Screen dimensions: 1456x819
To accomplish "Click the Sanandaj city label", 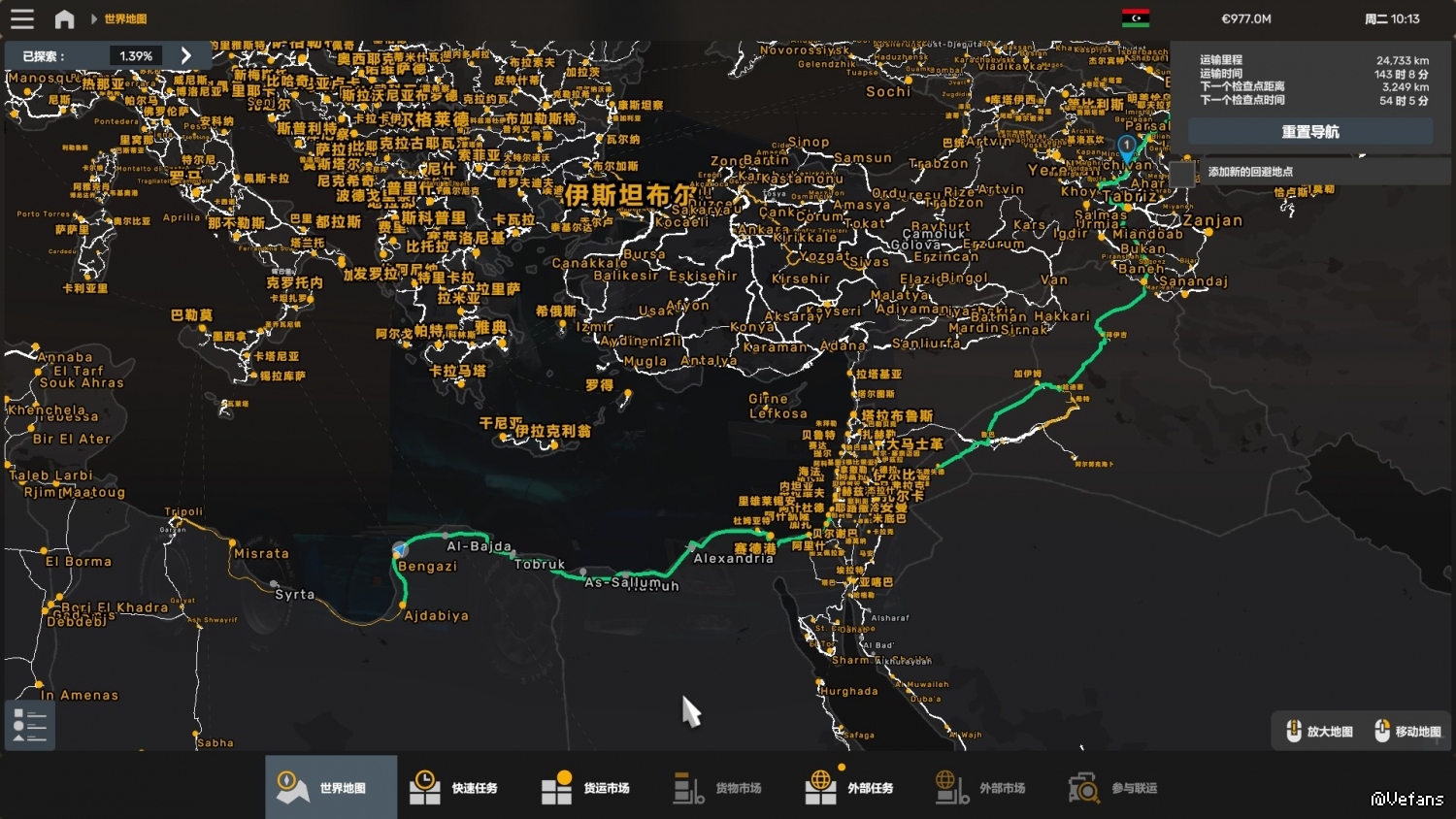I will [1193, 281].
